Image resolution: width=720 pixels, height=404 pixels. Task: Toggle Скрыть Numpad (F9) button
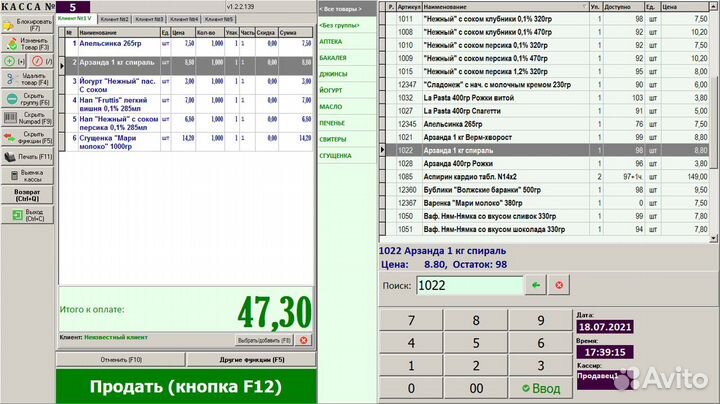pyautogui.click(x=27, y=118)
